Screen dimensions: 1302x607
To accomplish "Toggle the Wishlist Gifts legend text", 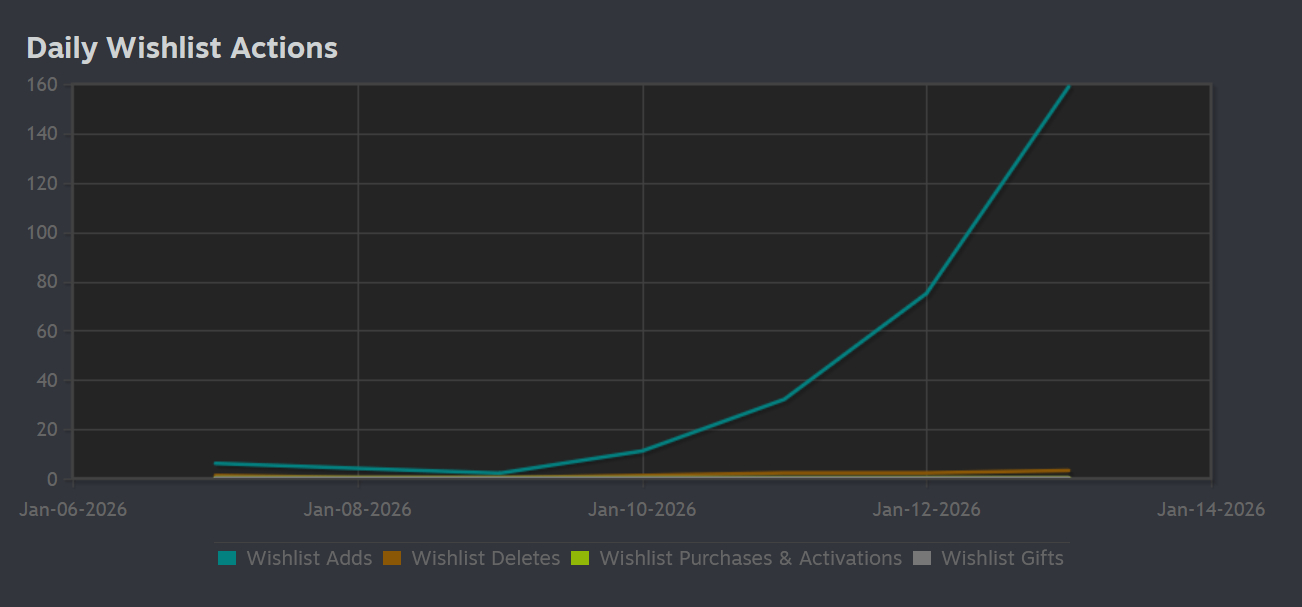I will point(1002,559).
